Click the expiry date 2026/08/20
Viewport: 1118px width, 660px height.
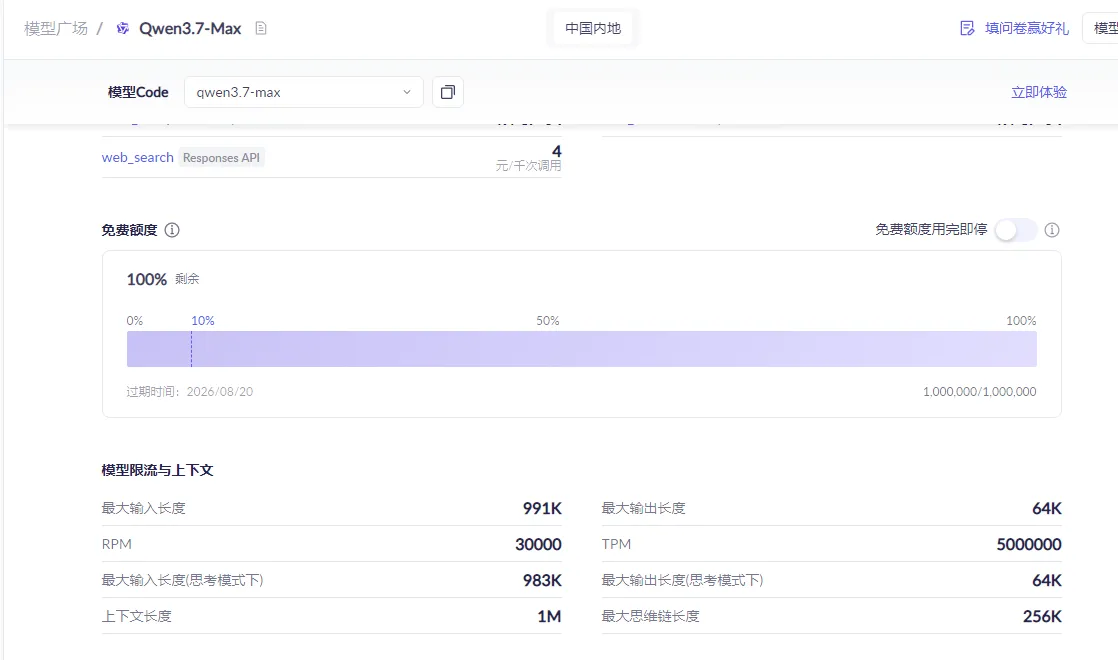point(220,391)
